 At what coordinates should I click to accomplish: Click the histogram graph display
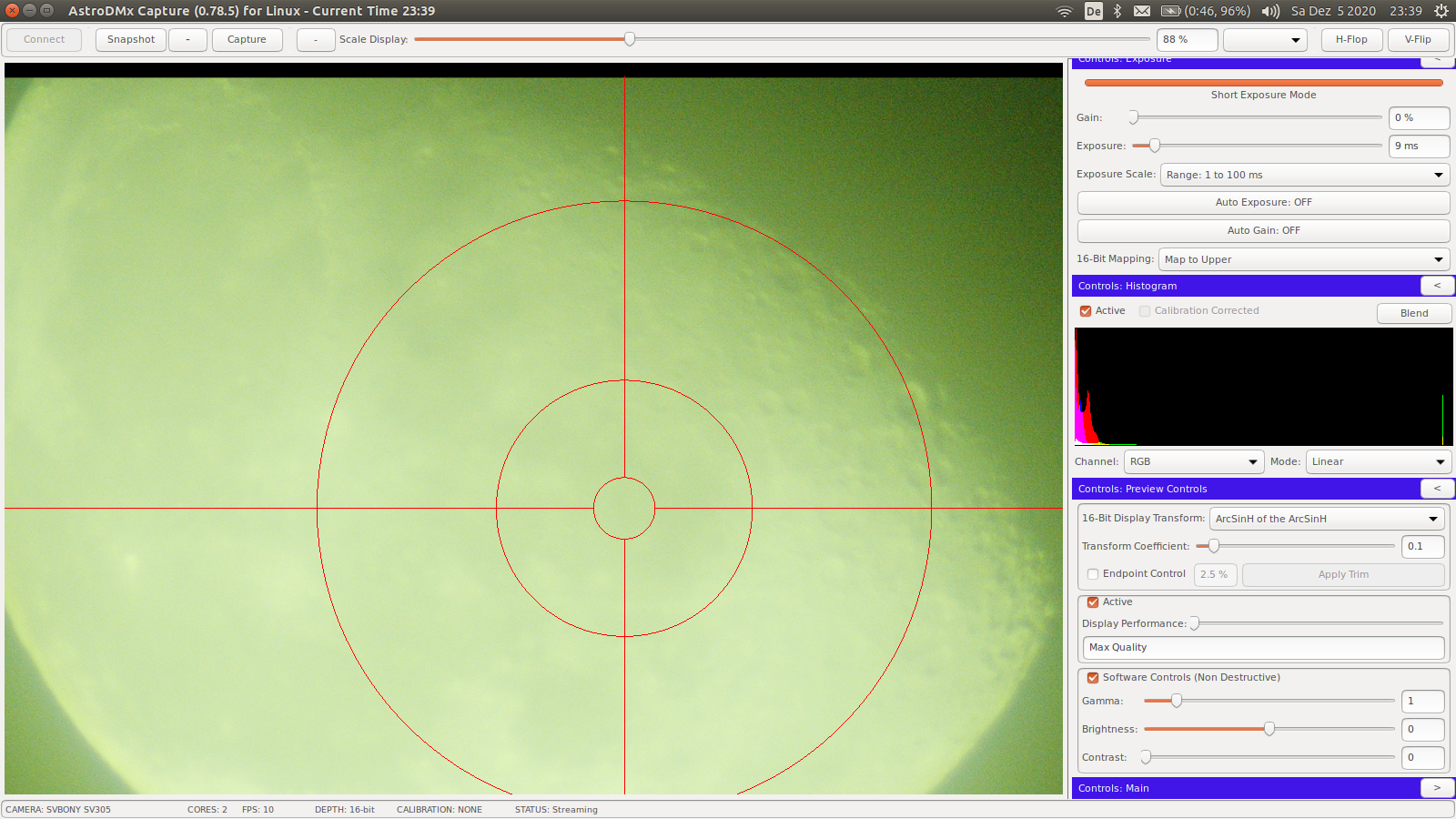(1264, 387)
